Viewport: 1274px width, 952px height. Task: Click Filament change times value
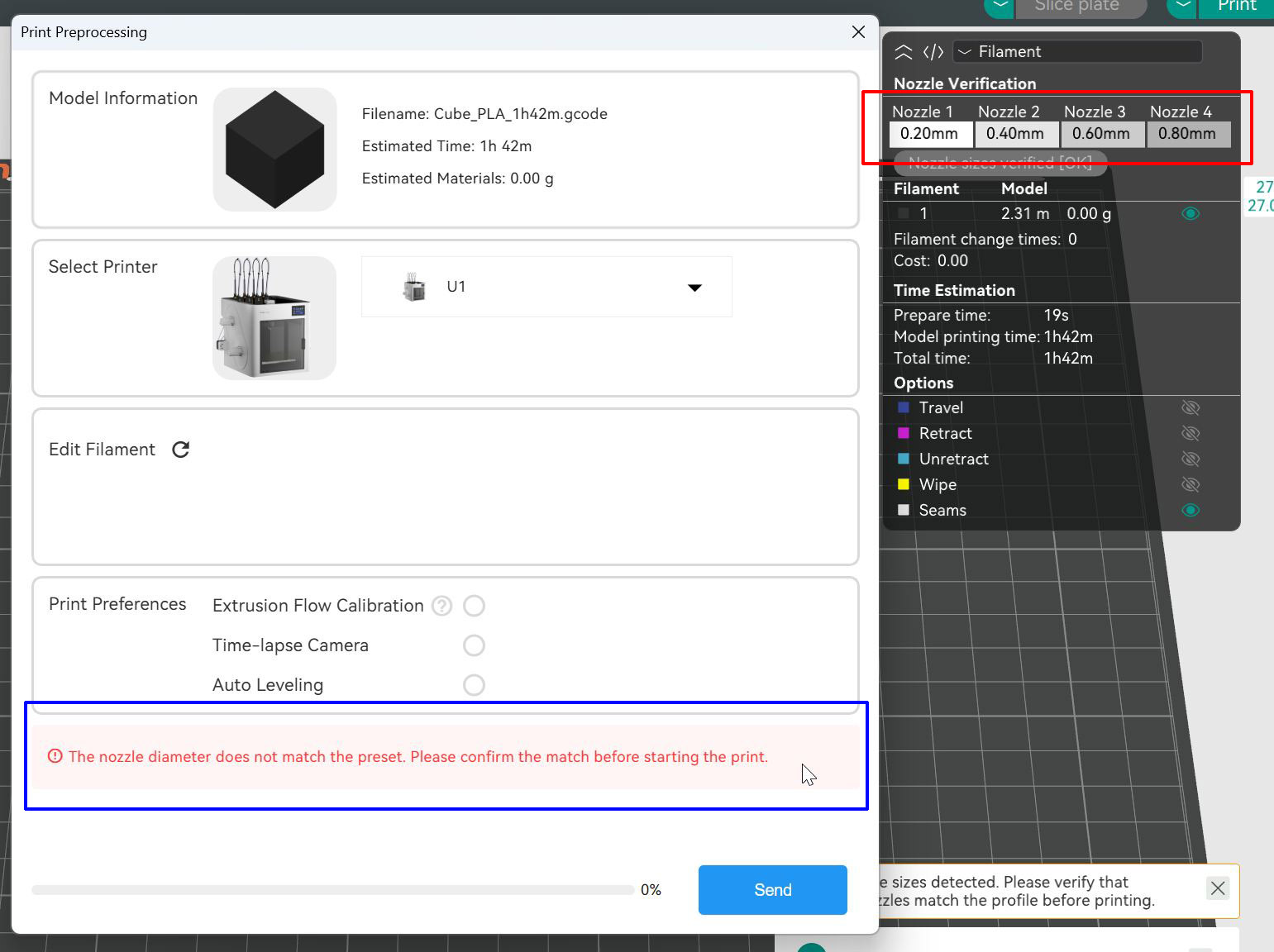1072,239
